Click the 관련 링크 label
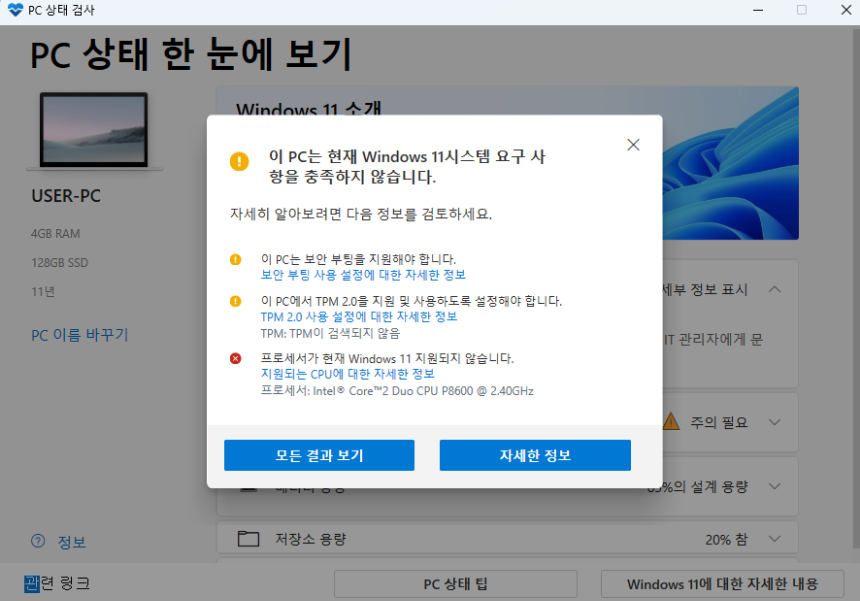The width and height of the screenshot is (860, 601). 57,583
